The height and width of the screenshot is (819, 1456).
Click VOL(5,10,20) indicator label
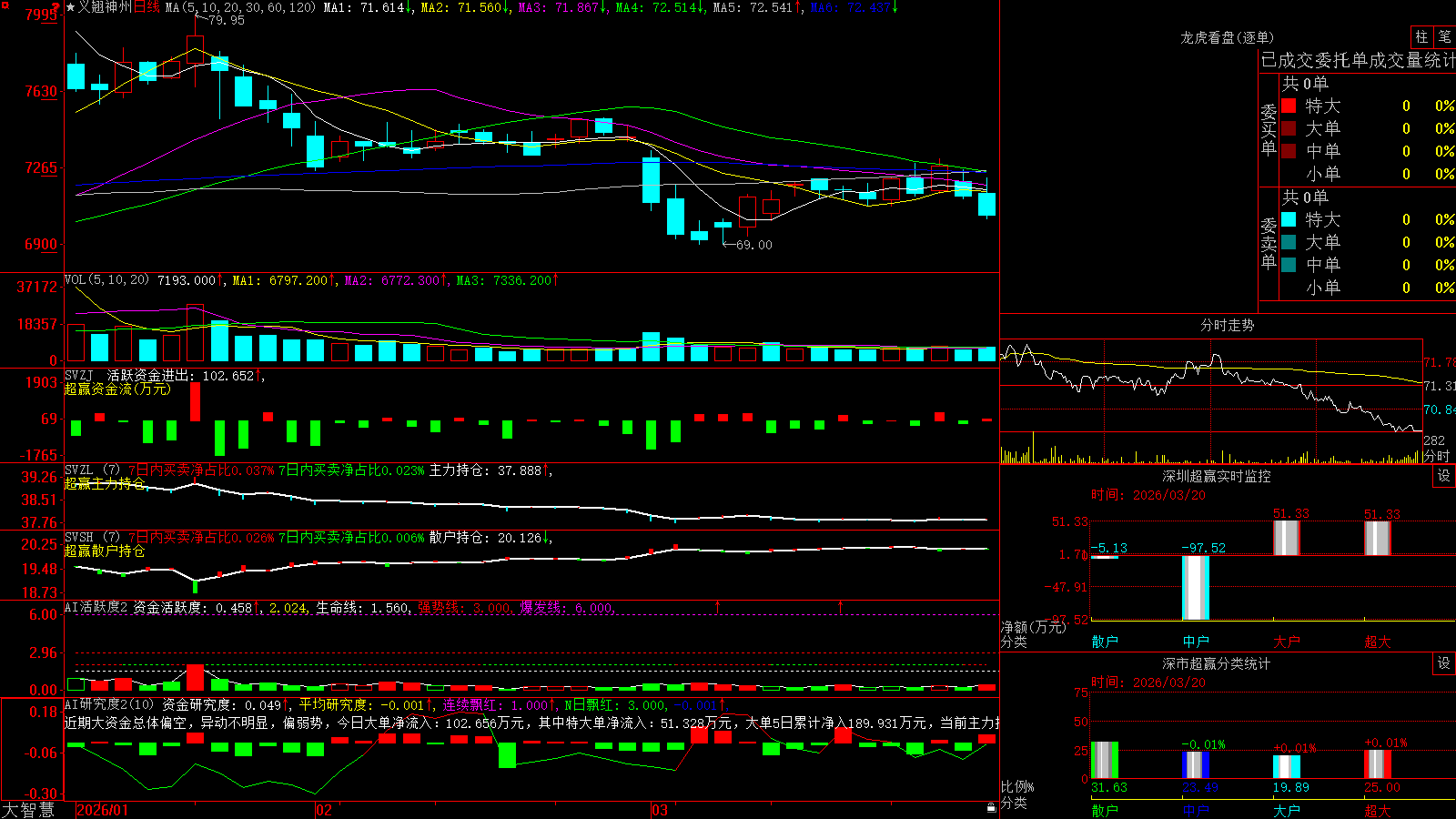pyautogui.click(x=106, y=280)
